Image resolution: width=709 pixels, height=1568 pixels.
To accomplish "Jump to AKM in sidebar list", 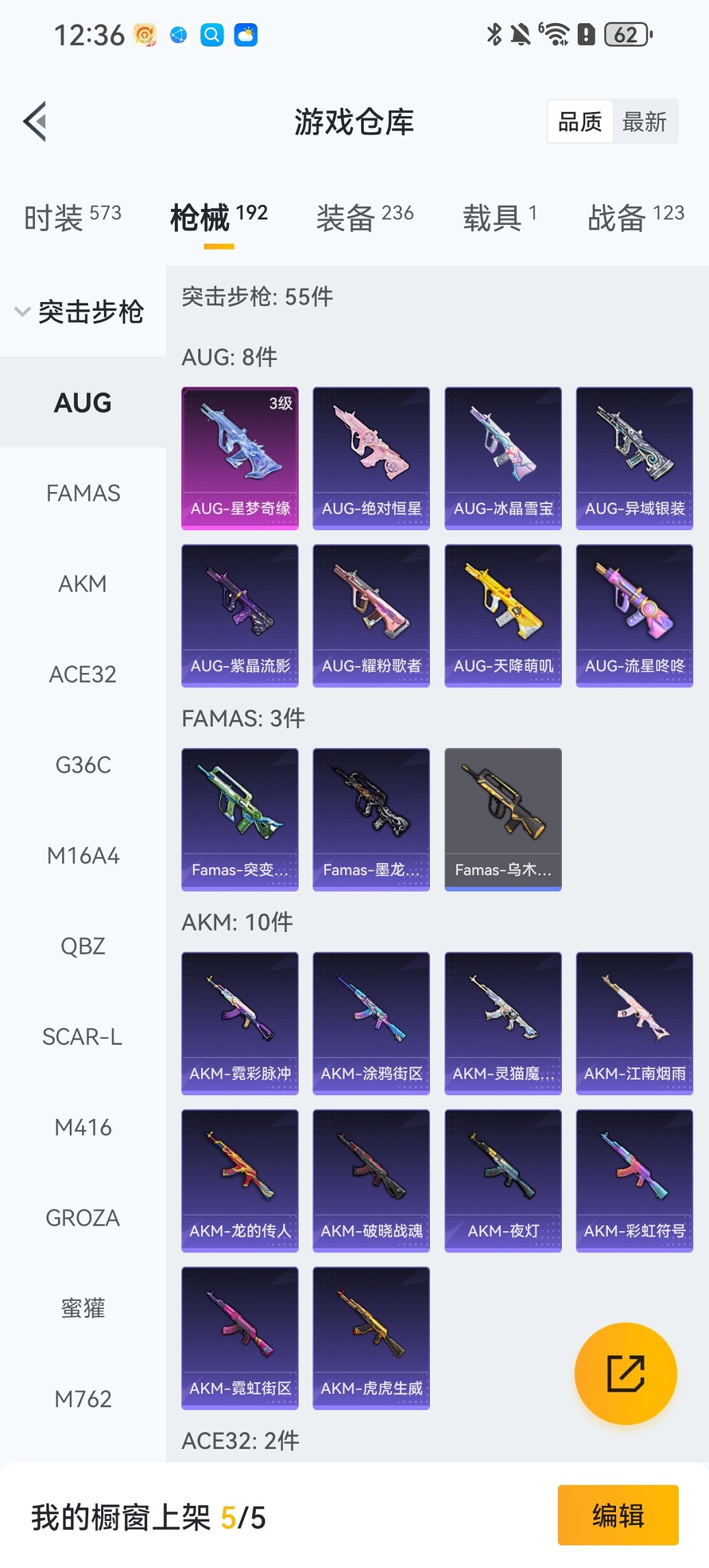I will coord(83,583).
